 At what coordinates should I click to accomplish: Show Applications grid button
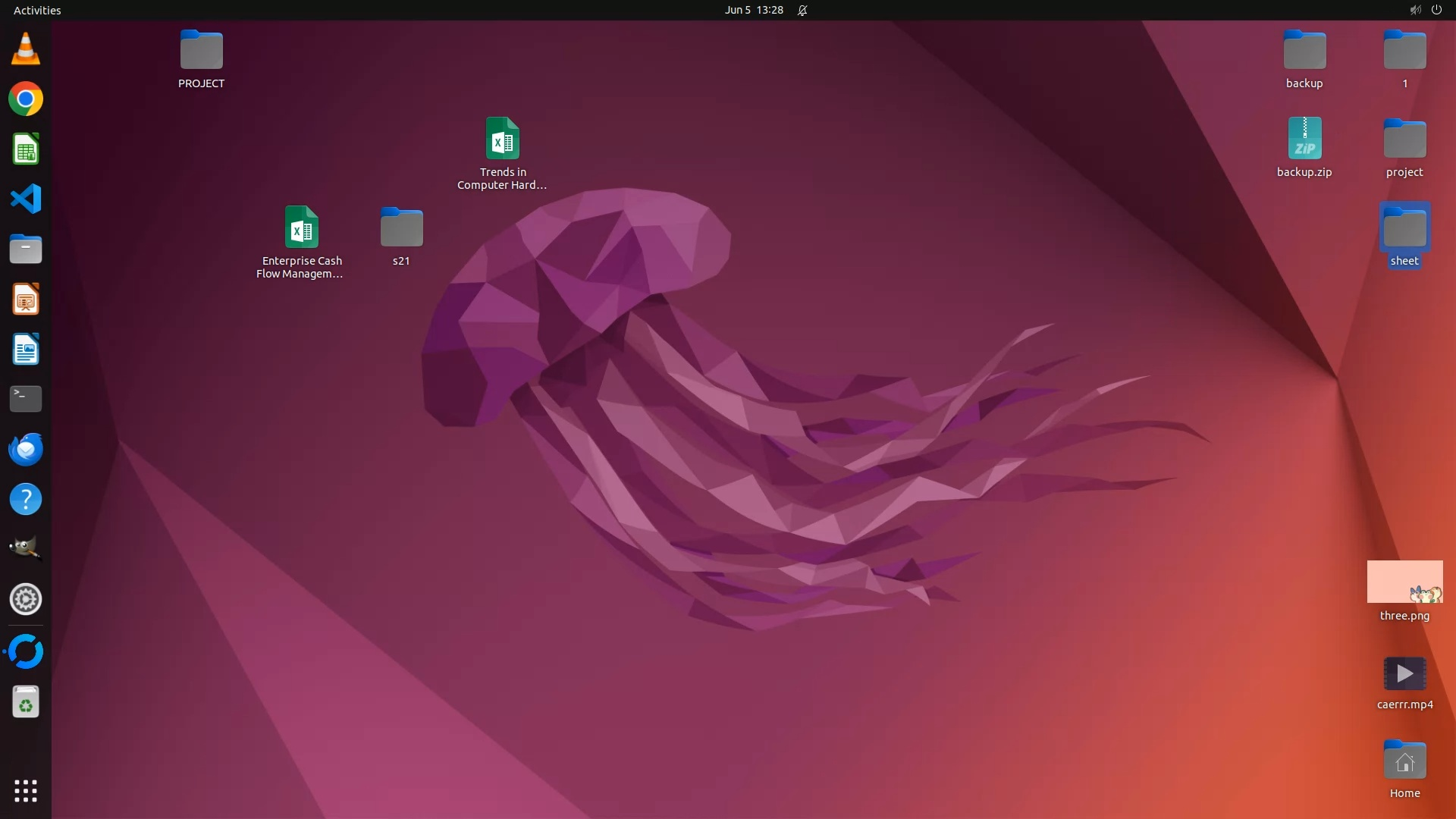pos(25,791)
